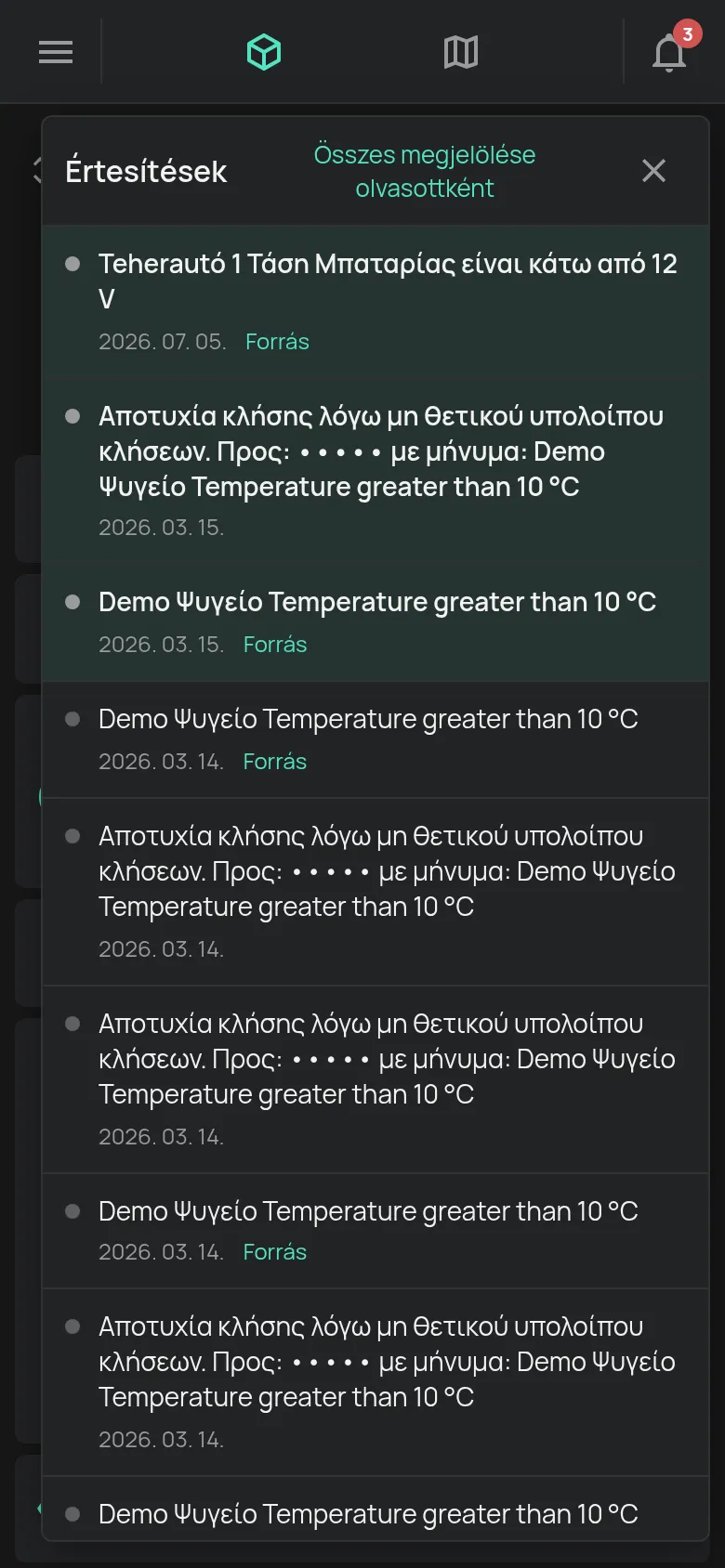The width and height of the screenshot is (725, 1568).
Task: Close the Értesítések notifications panel
Action: pos(654,171)
